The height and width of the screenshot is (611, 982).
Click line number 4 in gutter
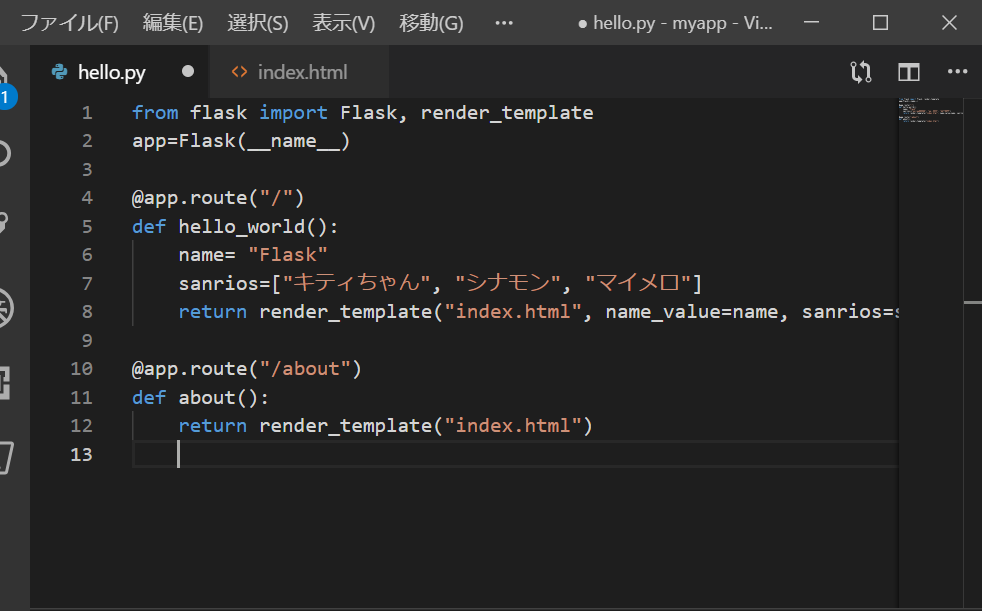[87, 198]
